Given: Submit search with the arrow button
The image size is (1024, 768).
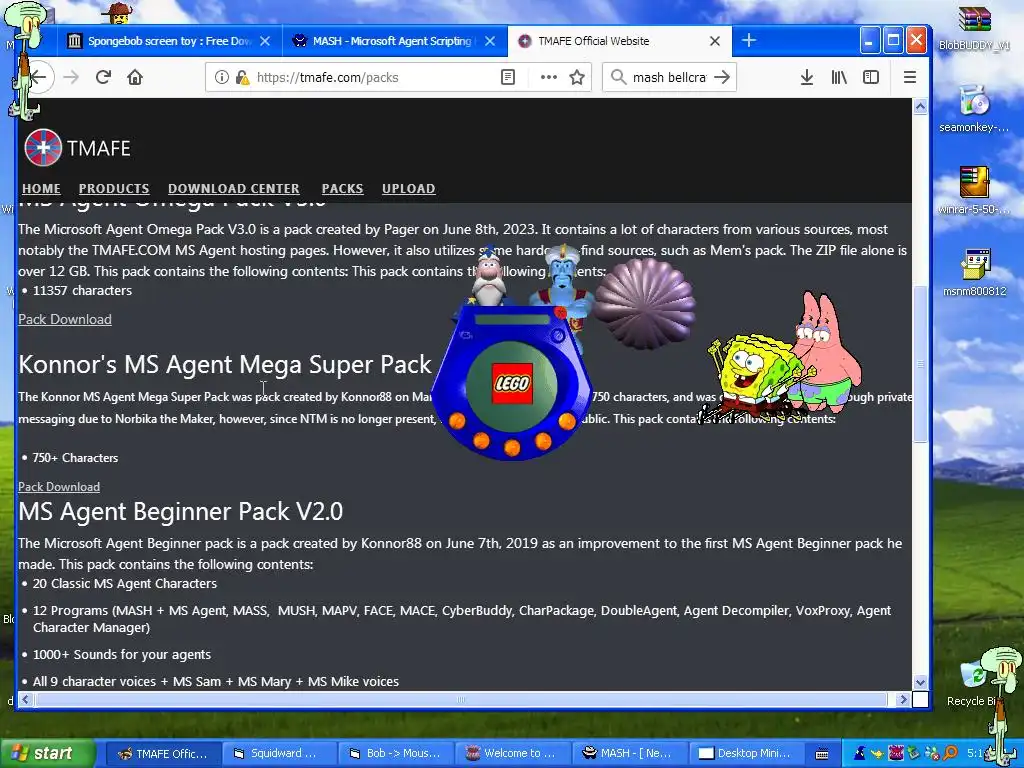Looking at the screenshot, I should pyautogui.click(x=722, y=77).
